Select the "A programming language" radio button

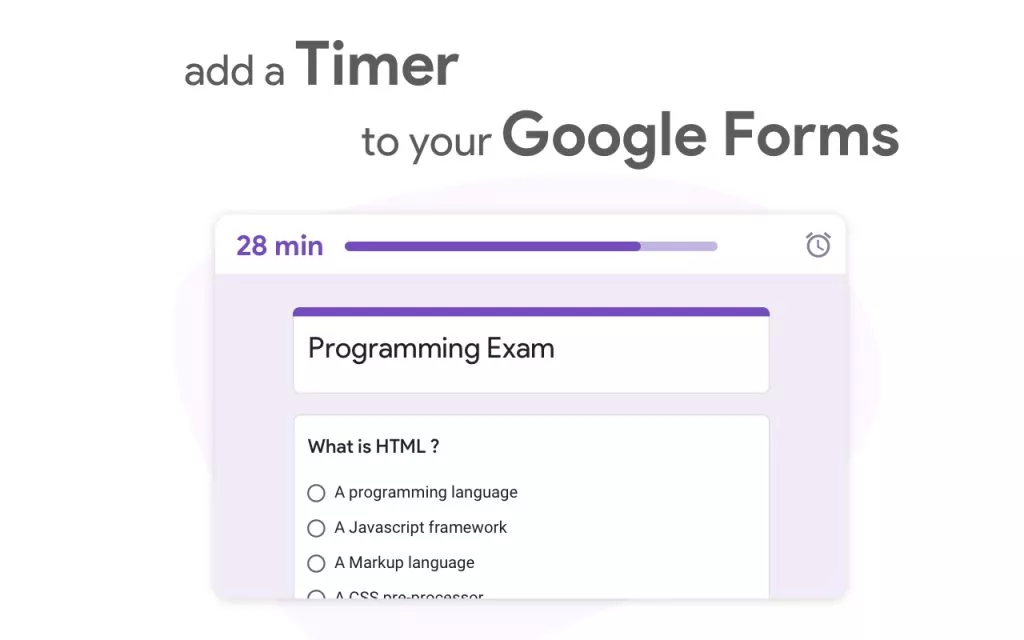(316, 493)
